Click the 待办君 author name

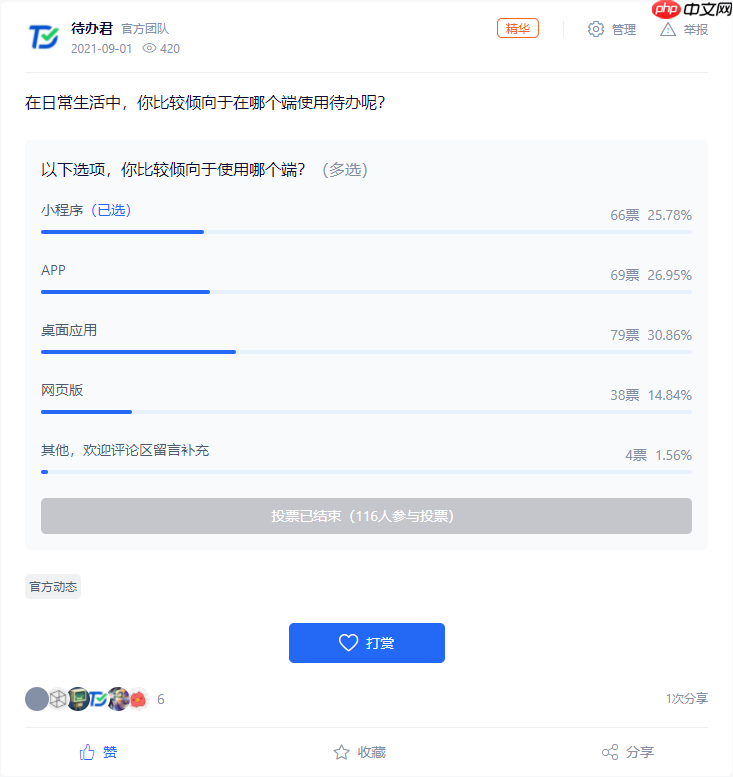92,28
